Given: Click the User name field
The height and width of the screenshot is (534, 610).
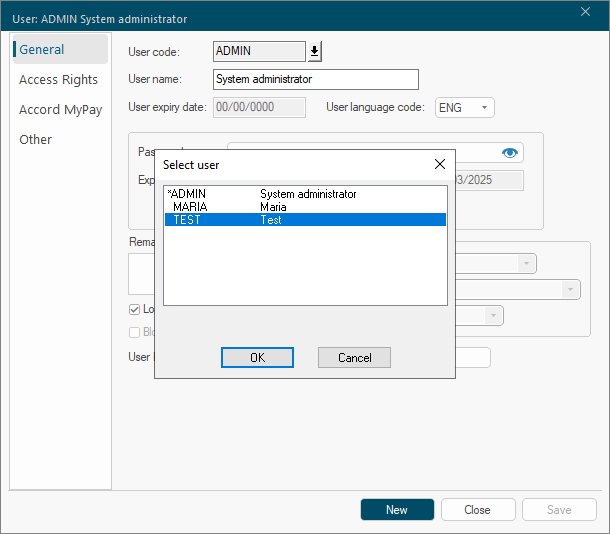Looking at the screenshot, I should tap(316, 79).
